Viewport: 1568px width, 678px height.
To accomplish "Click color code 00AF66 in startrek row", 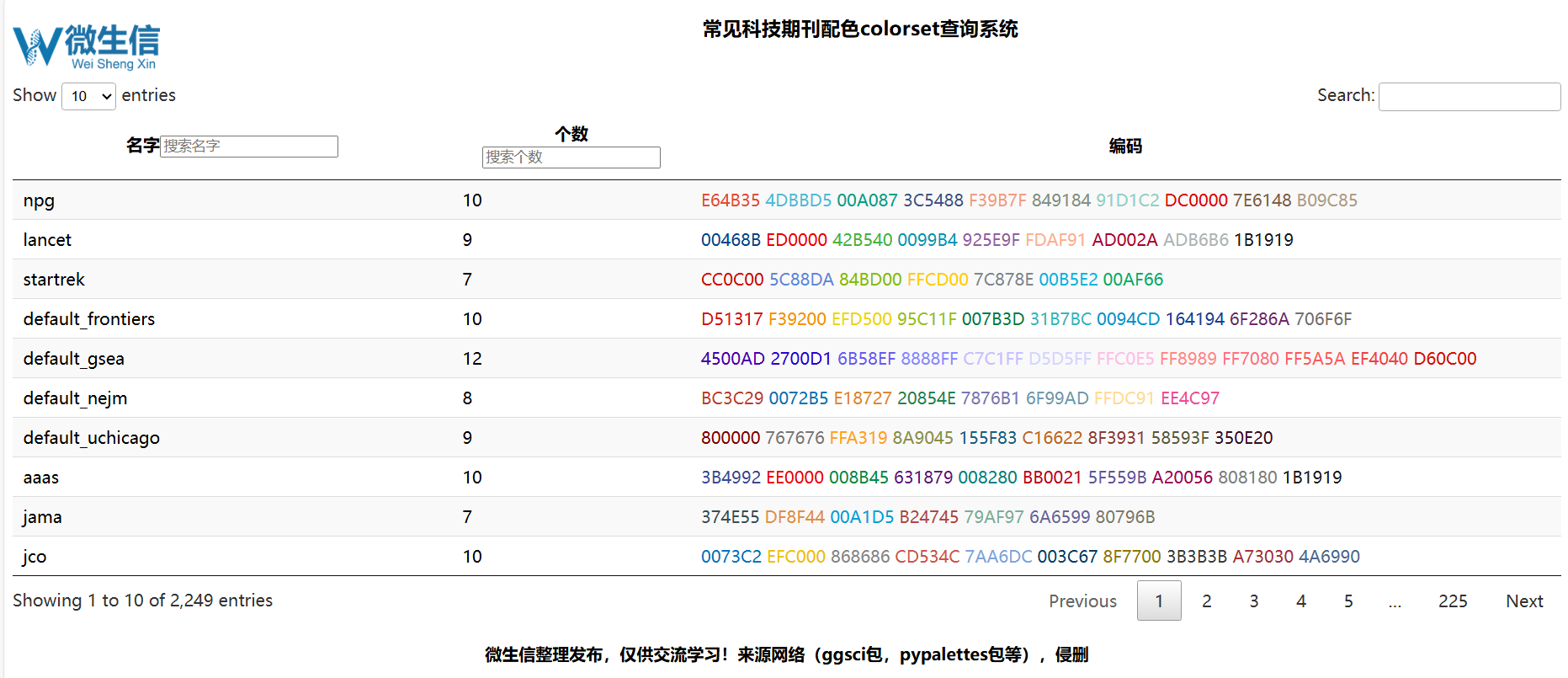I will click(1133, 280).
